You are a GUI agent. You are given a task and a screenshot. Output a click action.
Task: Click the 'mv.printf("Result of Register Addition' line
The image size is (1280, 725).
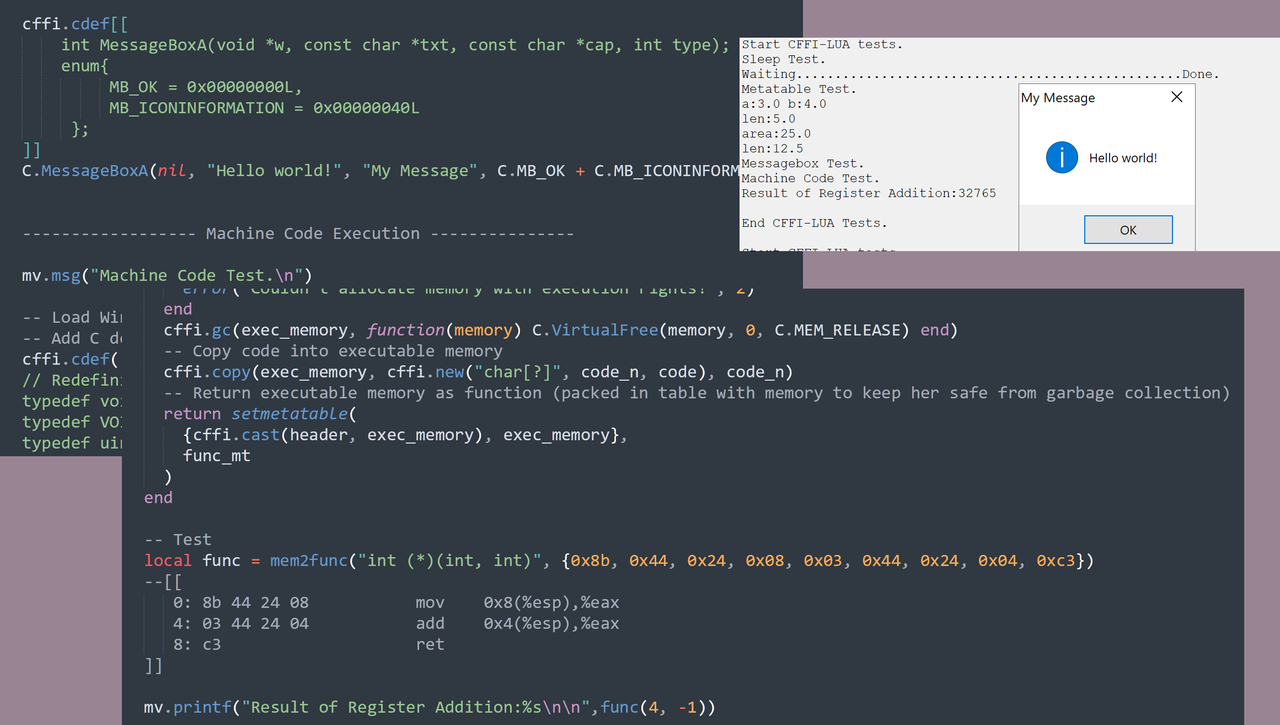pyautogui.click(x=430, y=708)
